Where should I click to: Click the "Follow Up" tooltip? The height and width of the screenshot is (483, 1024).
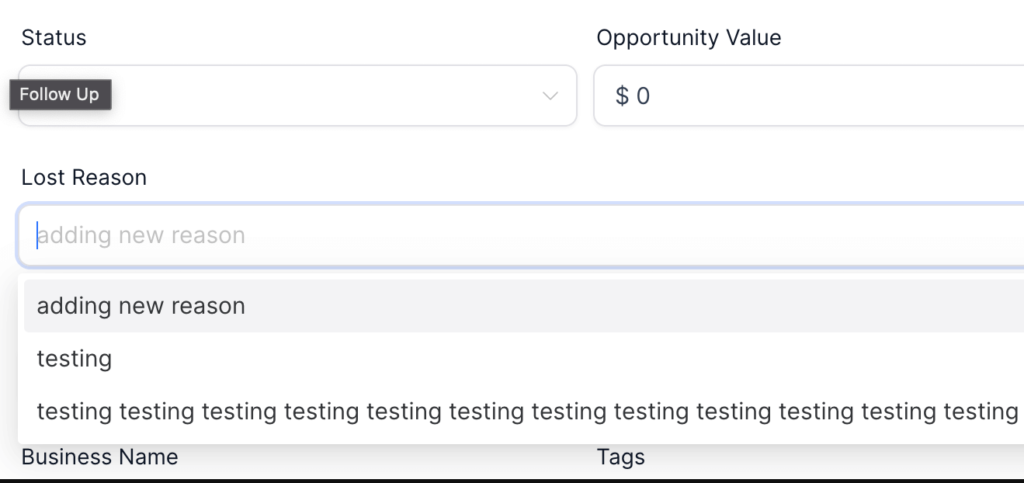(60, 94)
